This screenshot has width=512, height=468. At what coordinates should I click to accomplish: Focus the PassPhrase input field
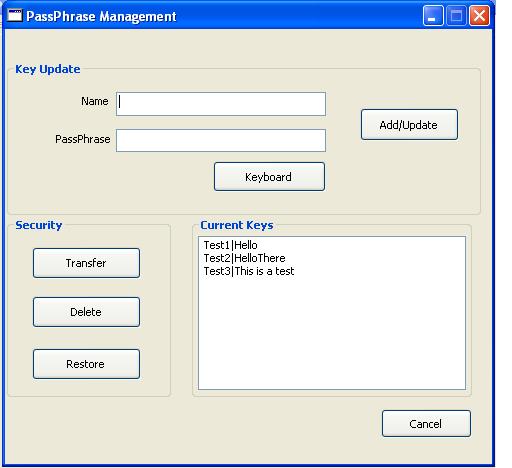tap(221, 140)
